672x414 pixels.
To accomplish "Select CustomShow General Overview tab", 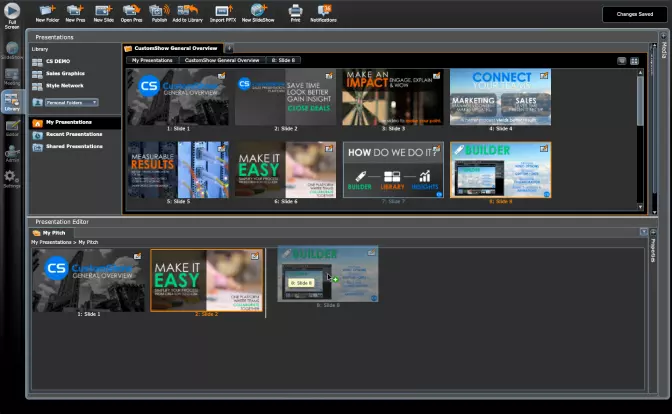I will [172, 48].
